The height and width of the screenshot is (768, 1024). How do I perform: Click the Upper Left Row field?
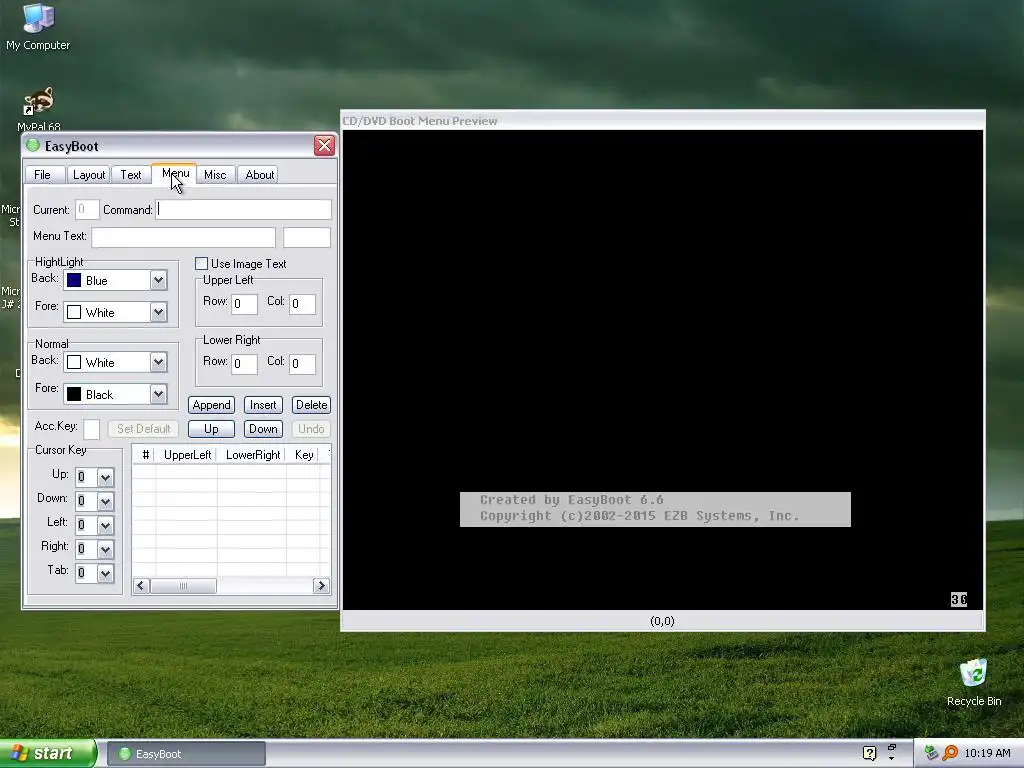click(x=244, y=304)
